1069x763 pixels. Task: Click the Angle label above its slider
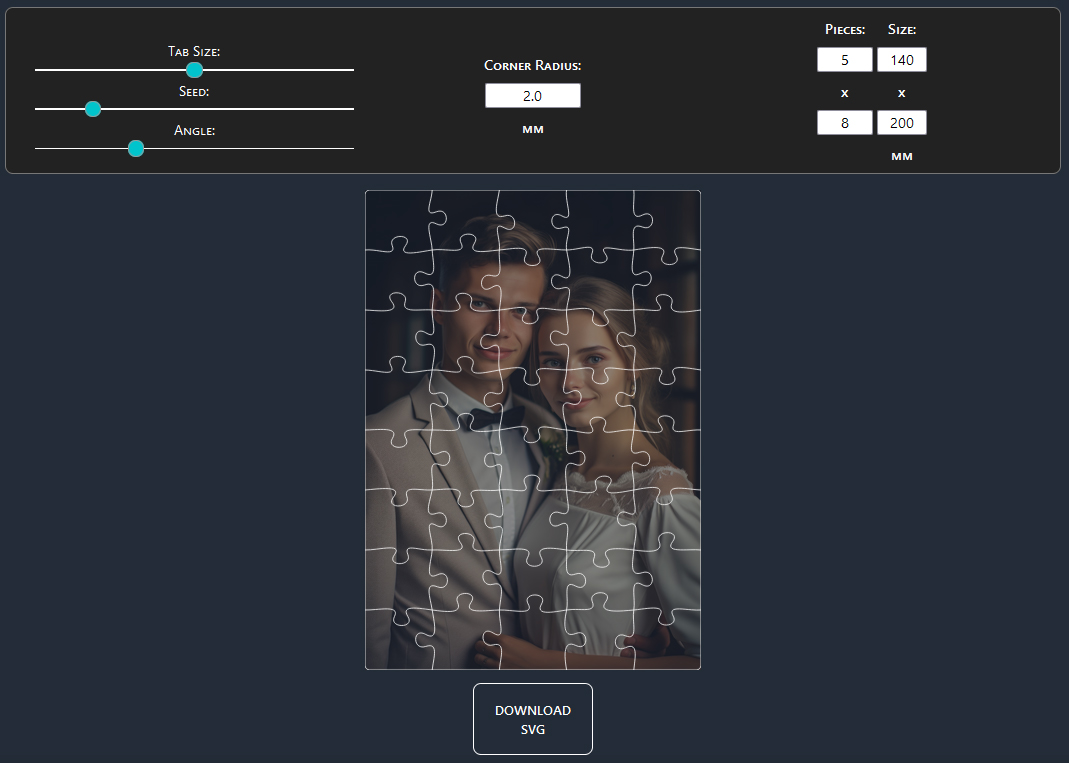click(x=194, y=130)
